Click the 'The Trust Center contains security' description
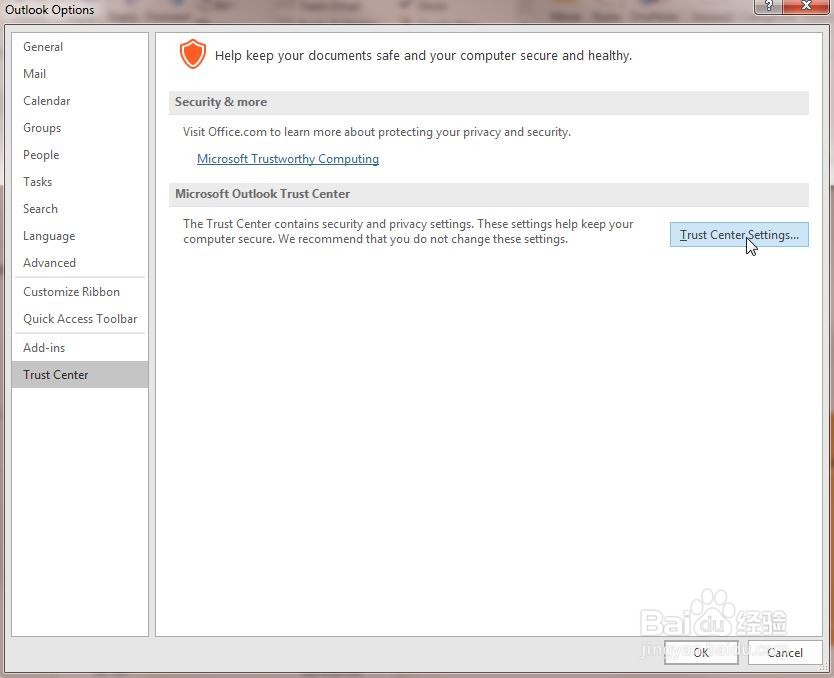 click(x=408, y=231)
